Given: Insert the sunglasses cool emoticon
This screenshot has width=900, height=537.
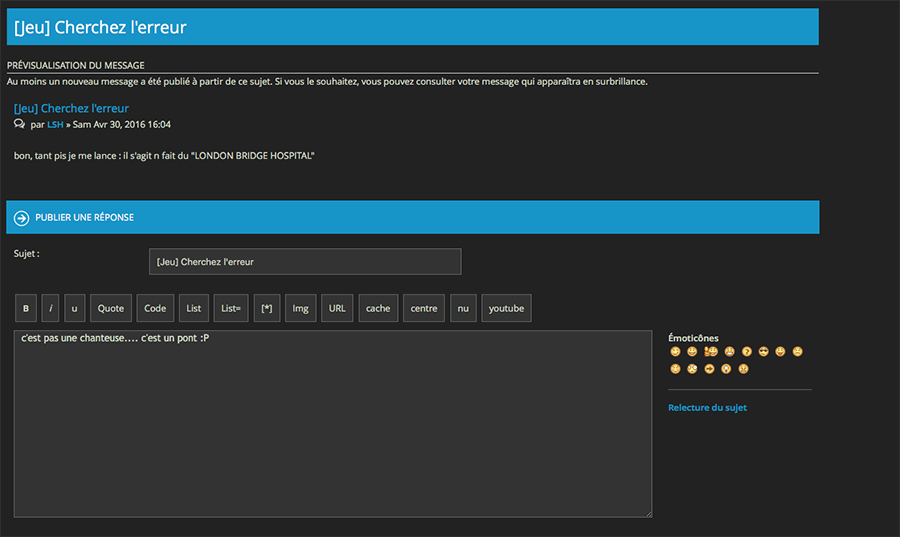Looking at the screenshot, I should (x=763, y=352).
